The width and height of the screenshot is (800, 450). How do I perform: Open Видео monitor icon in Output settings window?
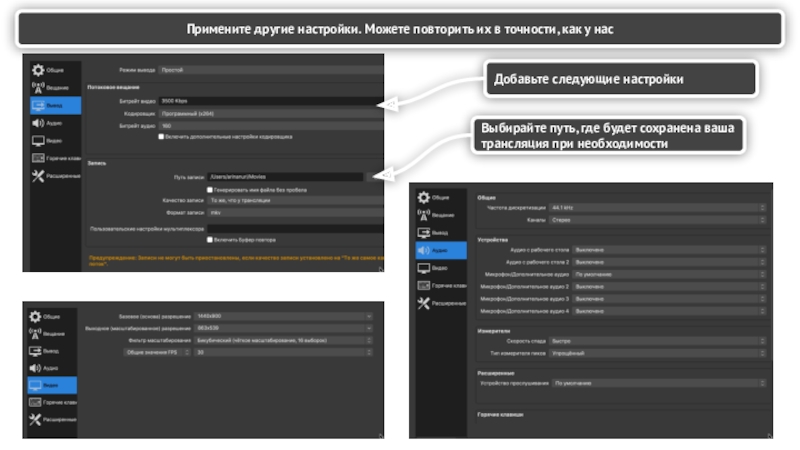point(38,140)
